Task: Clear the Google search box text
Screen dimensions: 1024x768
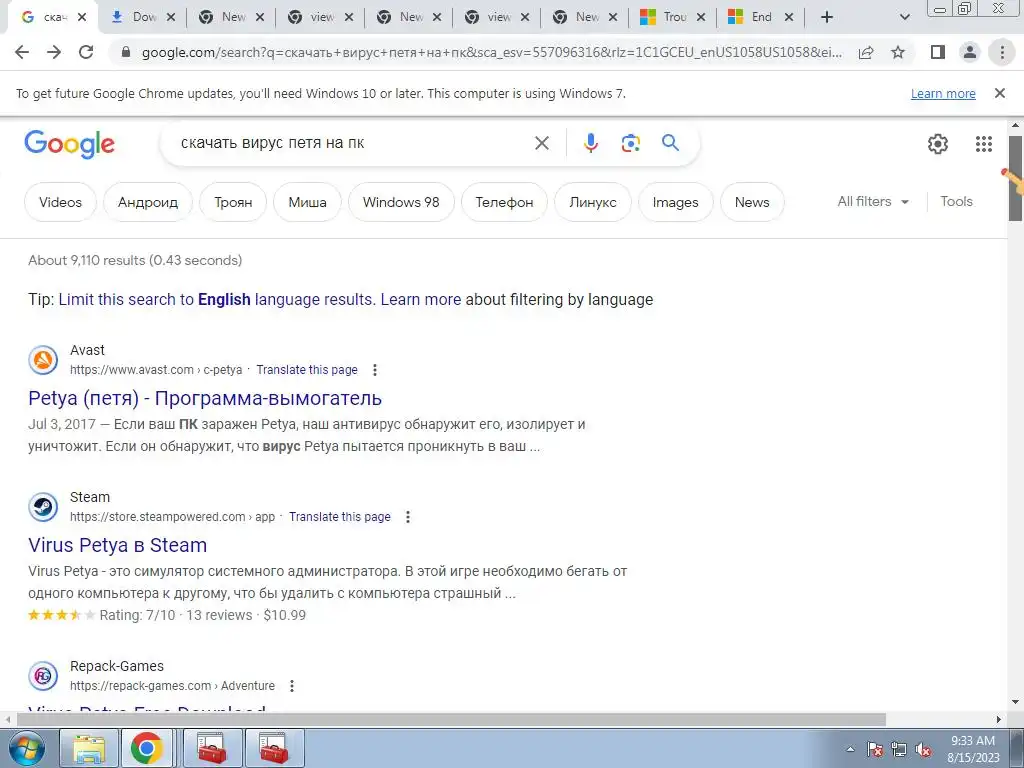Action: (x=541, y=143)
